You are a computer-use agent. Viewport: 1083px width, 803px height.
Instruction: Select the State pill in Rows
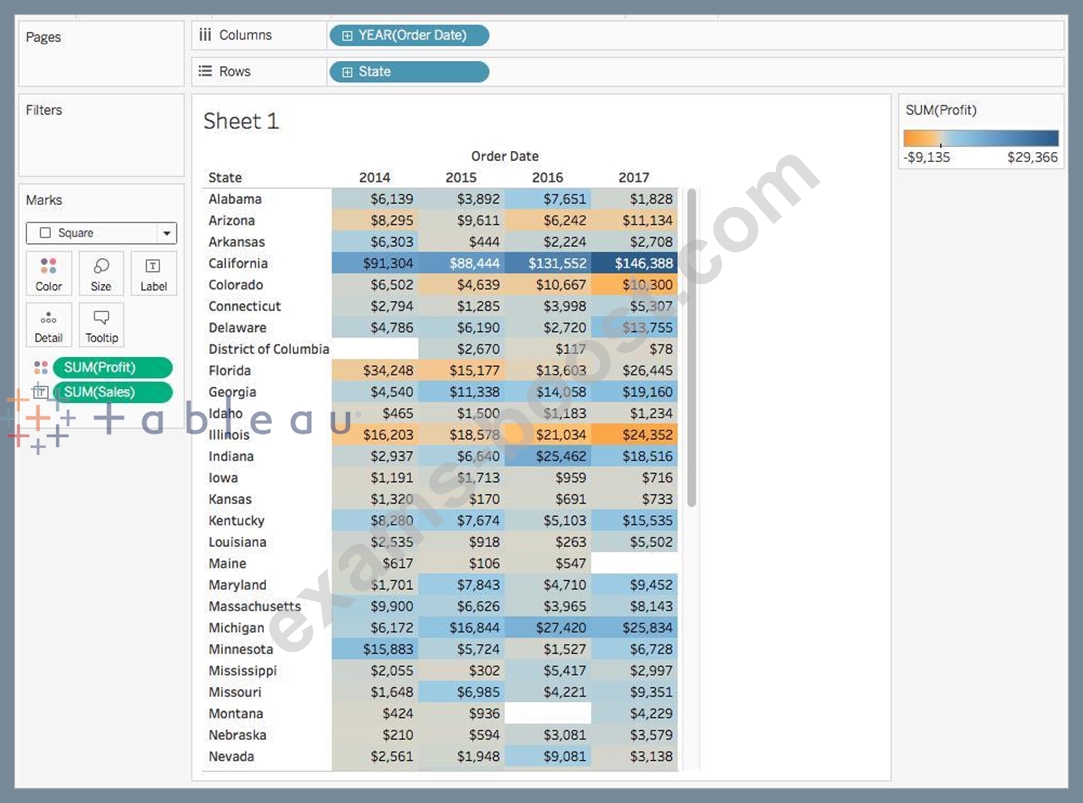pos(410,72)
